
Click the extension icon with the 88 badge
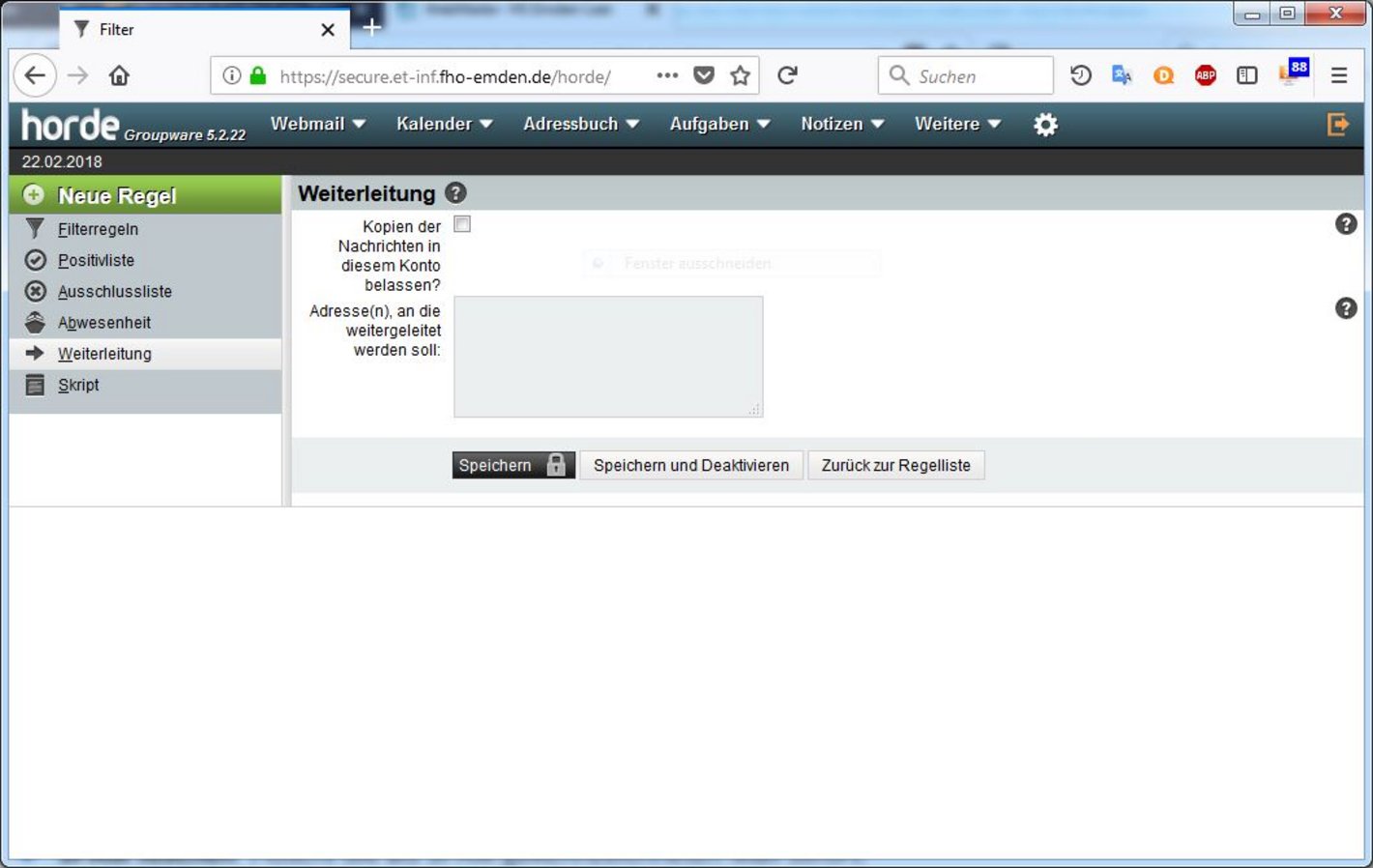coord(1294,72)
